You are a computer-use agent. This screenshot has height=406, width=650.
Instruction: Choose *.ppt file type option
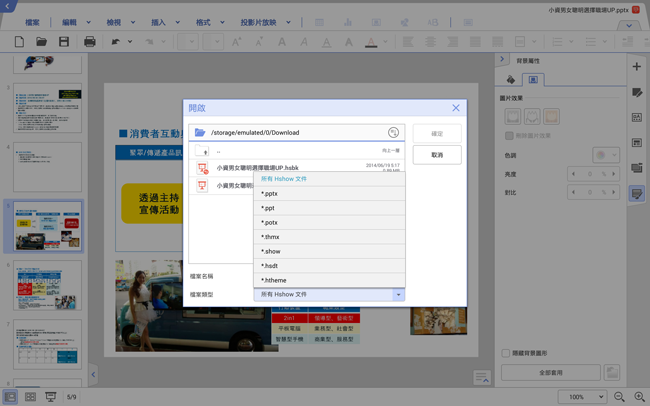[x=329, y=208]
